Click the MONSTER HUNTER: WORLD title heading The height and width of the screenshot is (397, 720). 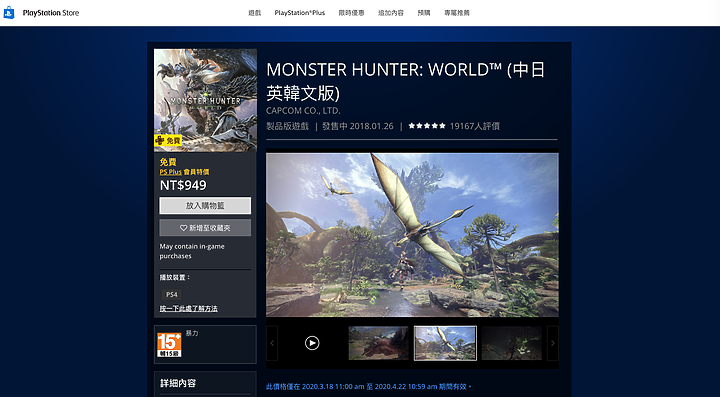tap(405, 81)
